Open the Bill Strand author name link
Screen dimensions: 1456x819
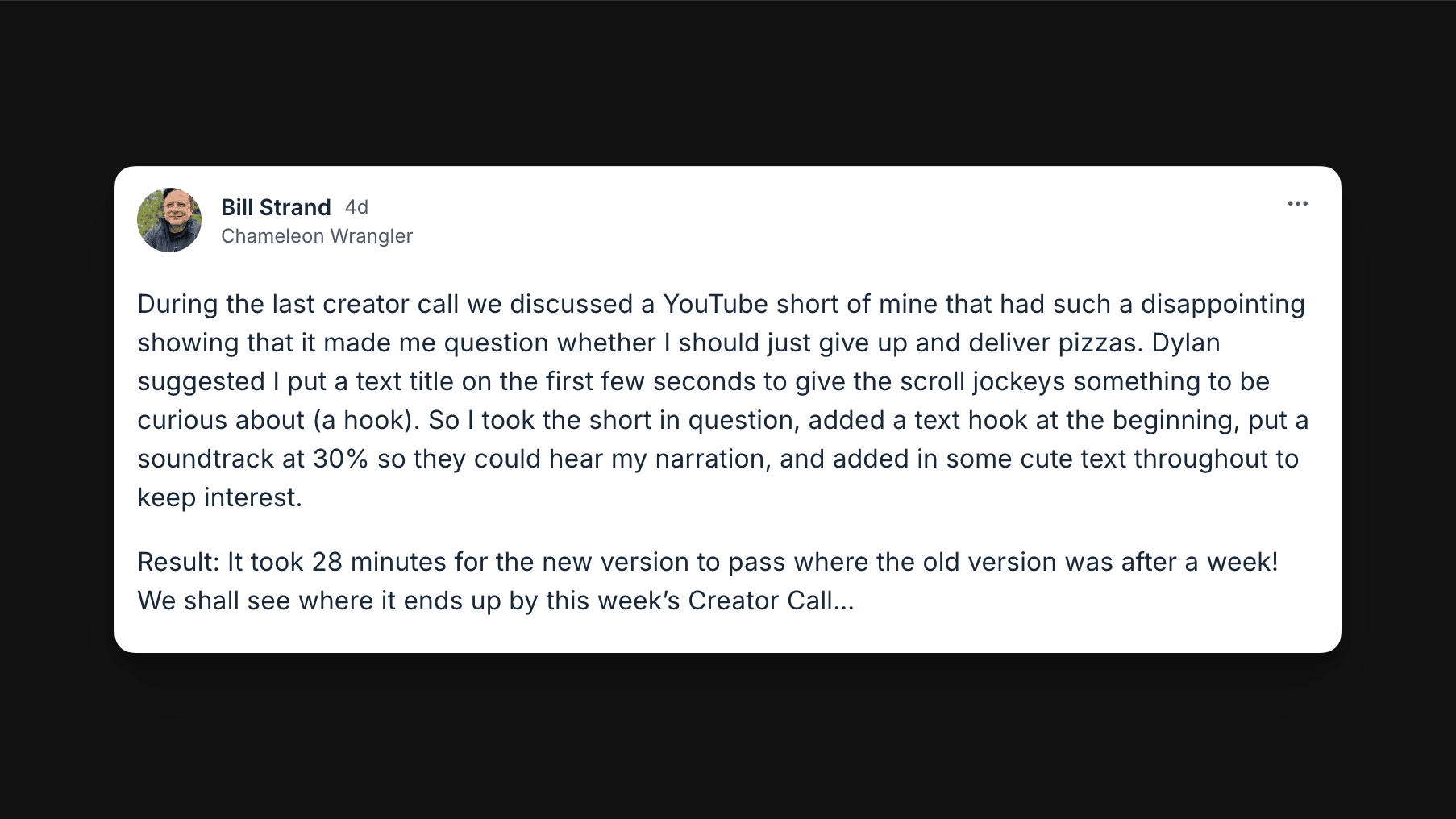coord(276,207)
